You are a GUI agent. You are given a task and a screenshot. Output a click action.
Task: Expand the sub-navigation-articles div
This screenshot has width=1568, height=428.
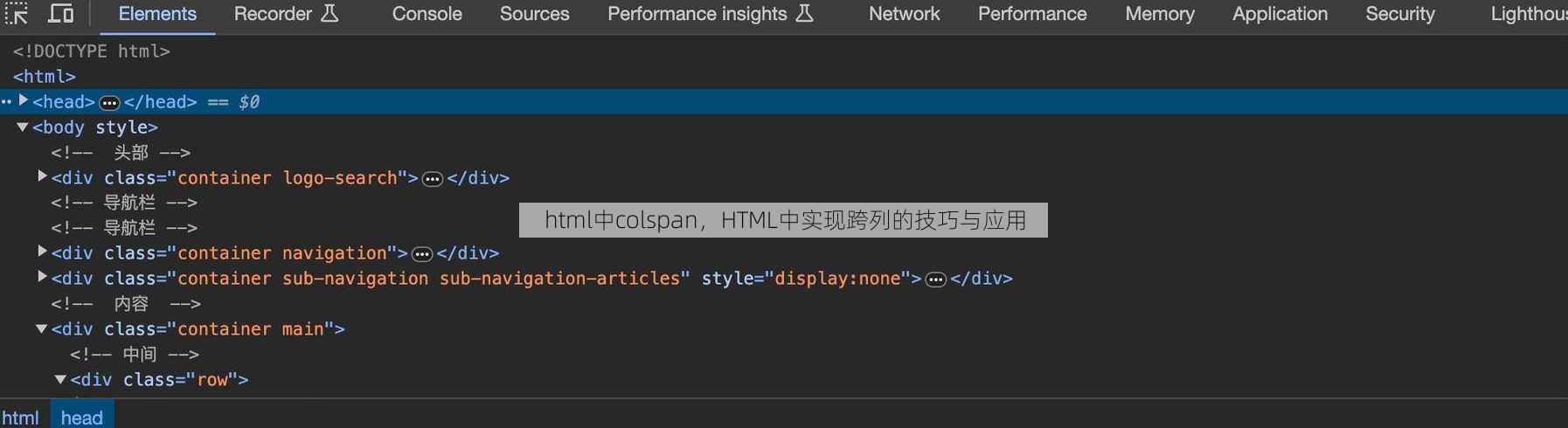[42, 277]
